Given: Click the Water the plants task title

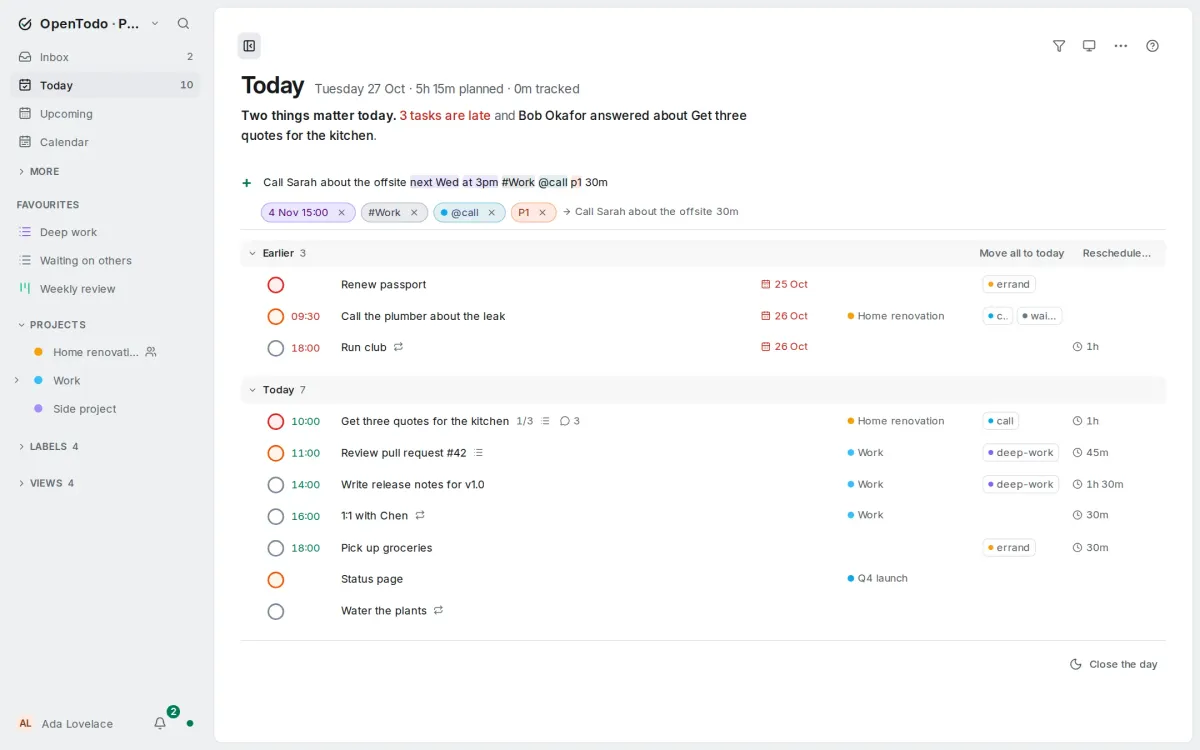Looking at the screenshot, I should click(x=384, y=611).
